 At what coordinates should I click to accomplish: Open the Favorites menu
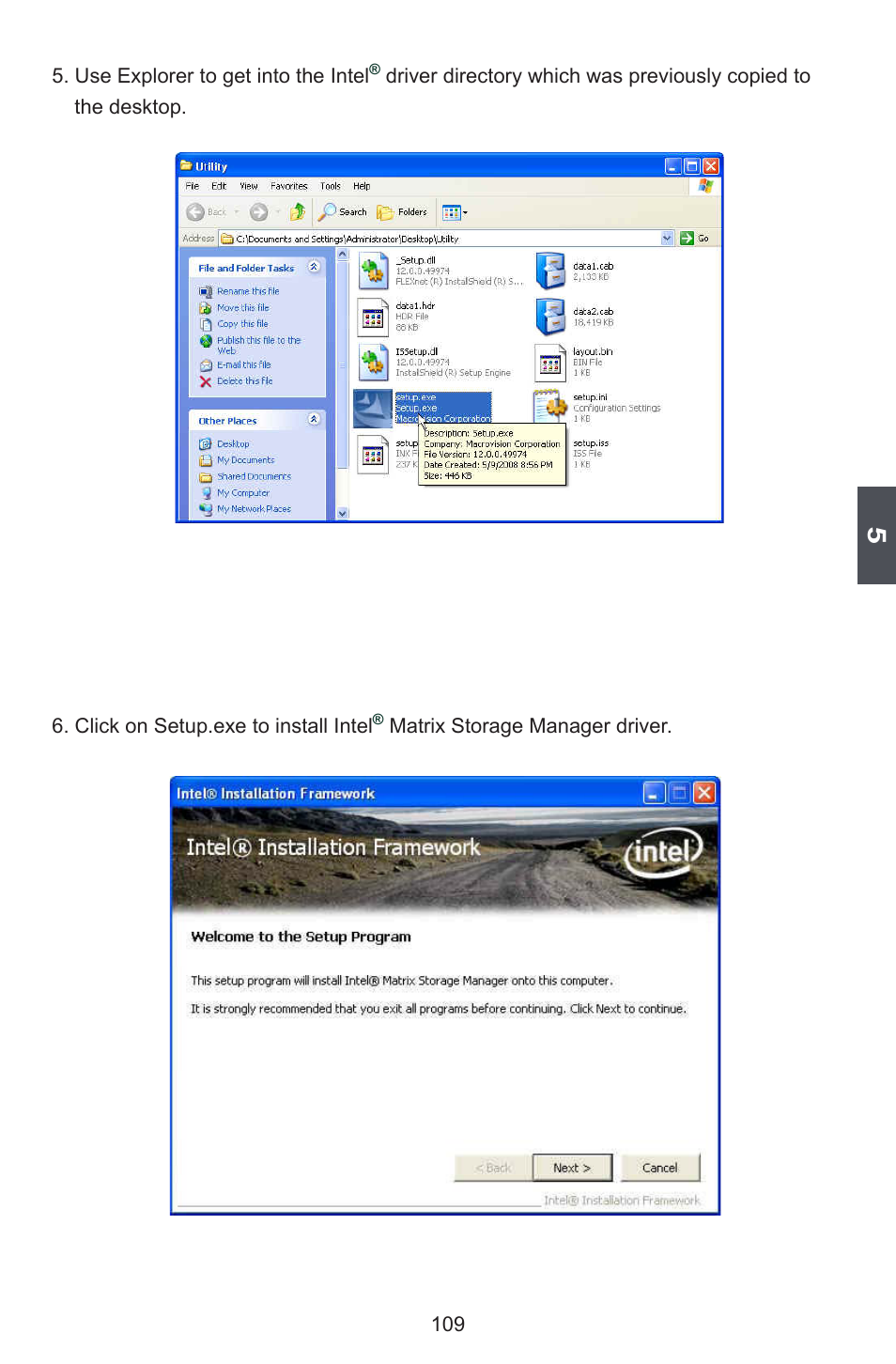click(289, 186)
